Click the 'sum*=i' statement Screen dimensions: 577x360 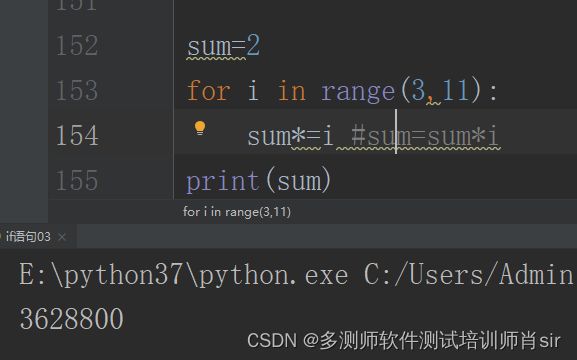(x=290, y=136)
